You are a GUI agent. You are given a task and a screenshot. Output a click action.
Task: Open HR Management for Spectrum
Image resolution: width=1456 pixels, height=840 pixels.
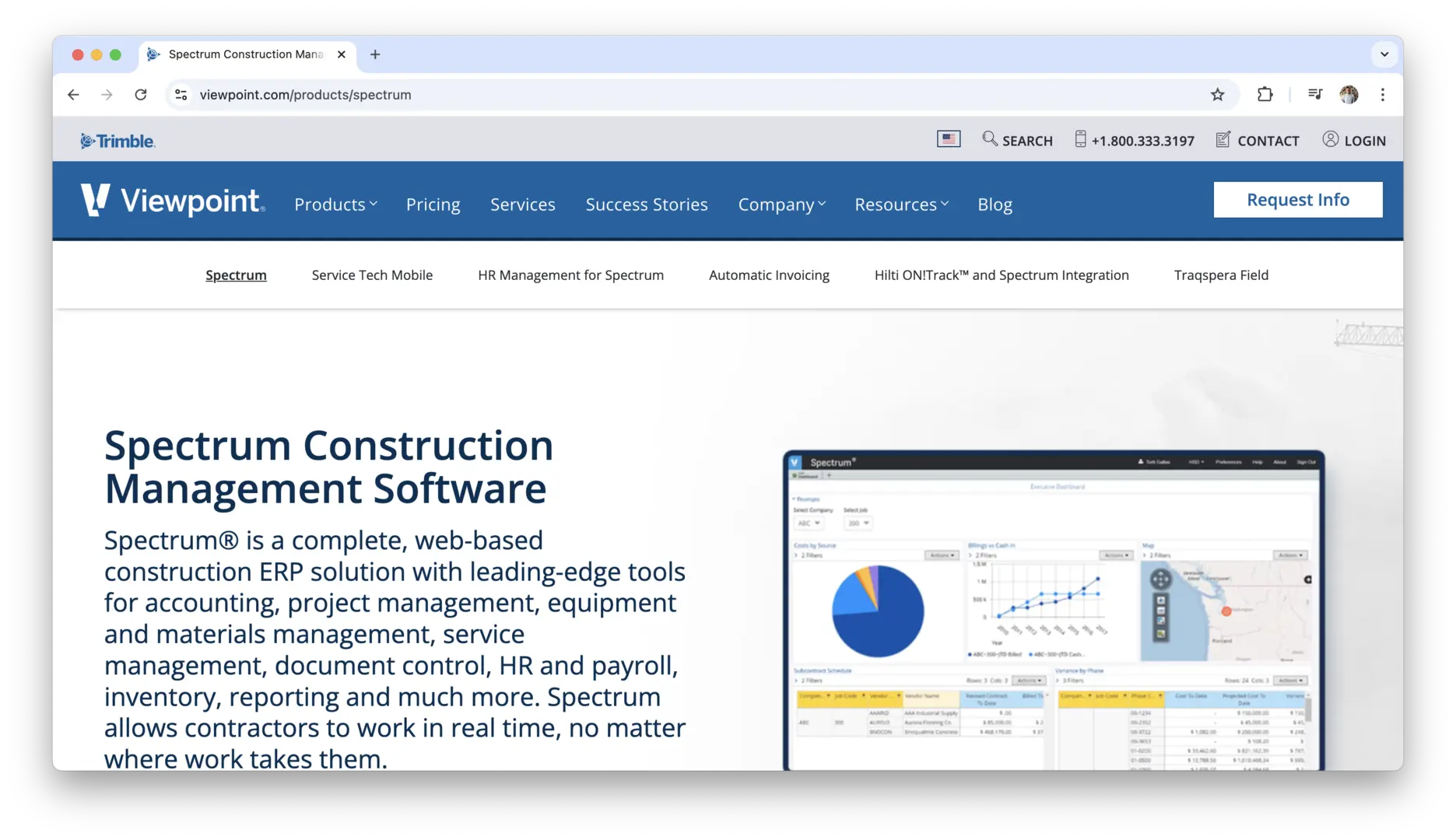pos(570,275)
